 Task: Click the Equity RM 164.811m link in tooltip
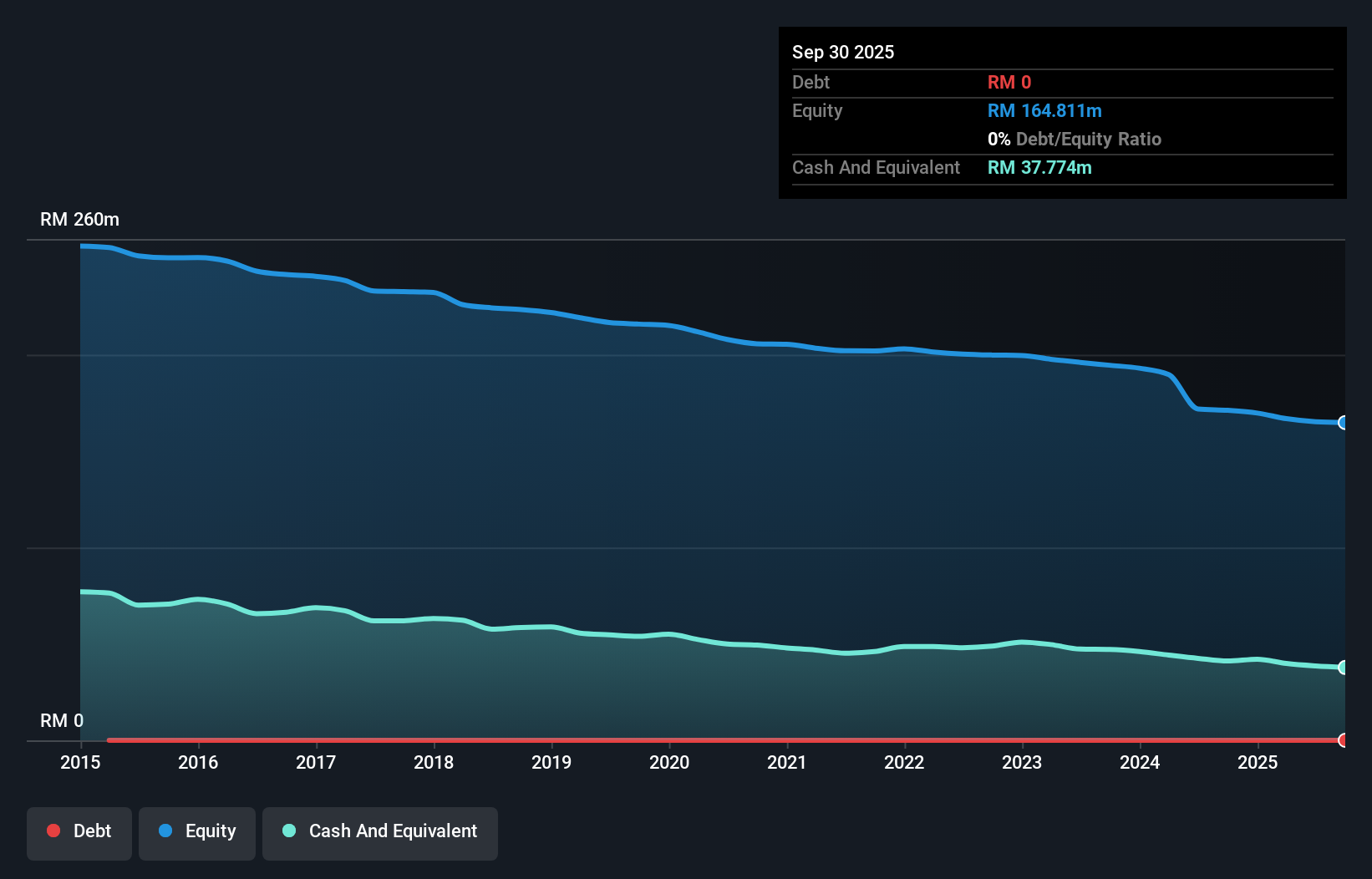pos(1044,110)
